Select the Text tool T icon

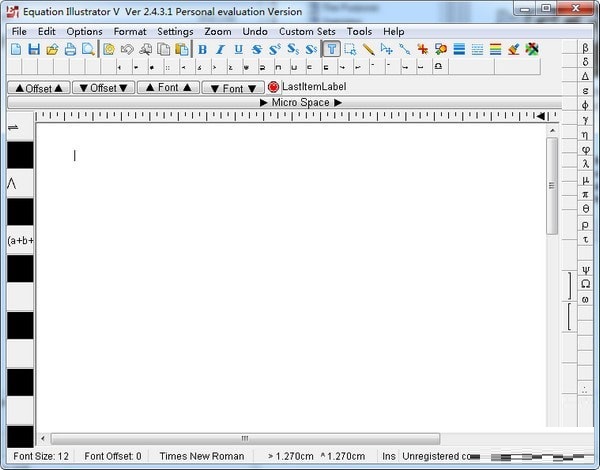331,49
